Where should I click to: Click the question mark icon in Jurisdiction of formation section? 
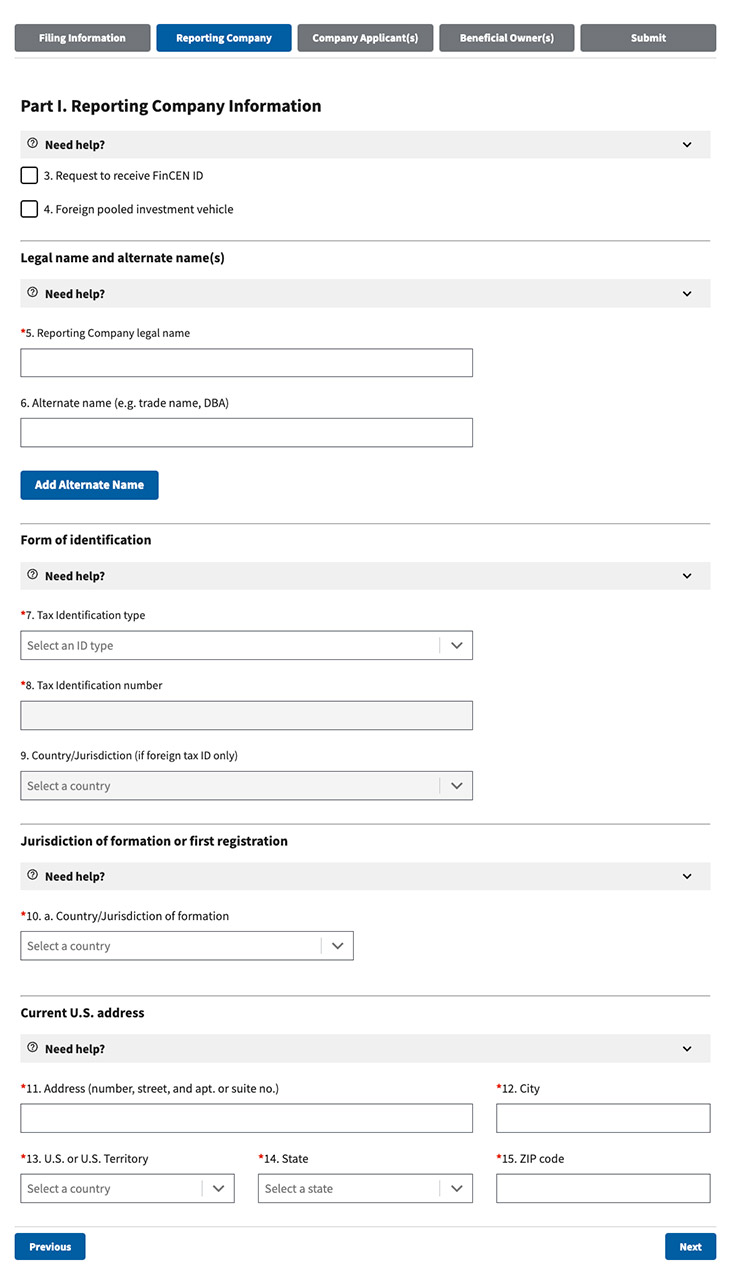[30, 875]
